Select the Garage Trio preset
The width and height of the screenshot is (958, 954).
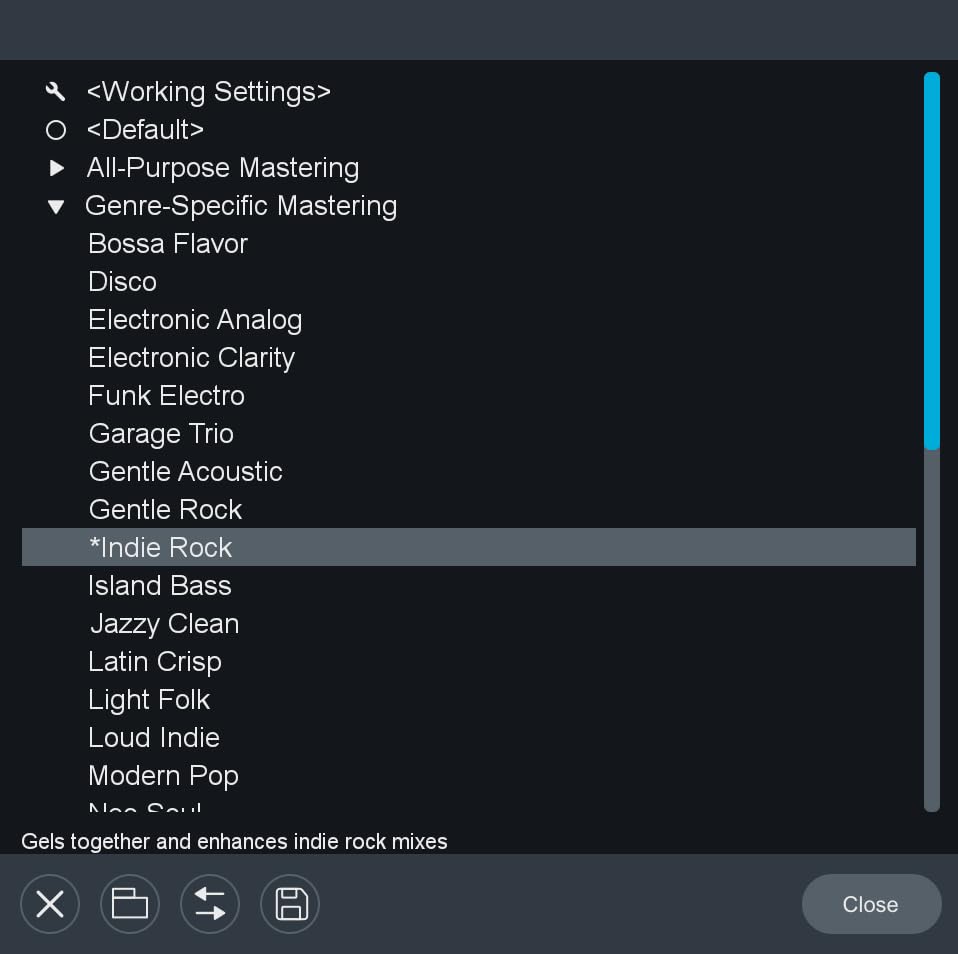161,434
